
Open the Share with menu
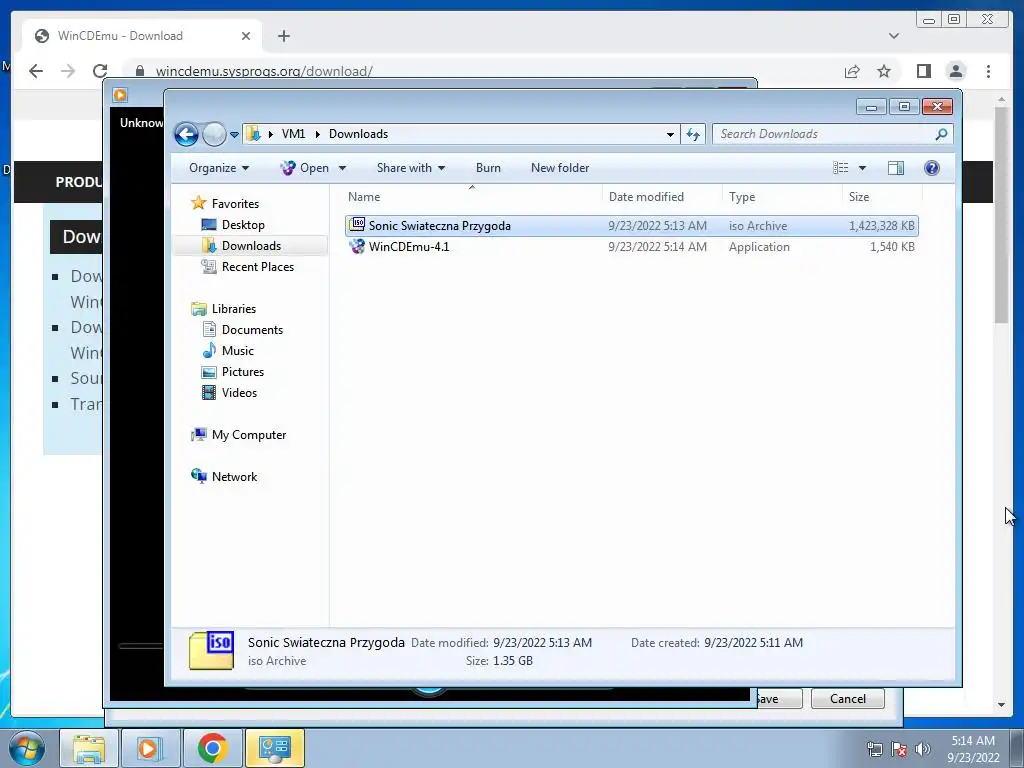coord(411,168)
